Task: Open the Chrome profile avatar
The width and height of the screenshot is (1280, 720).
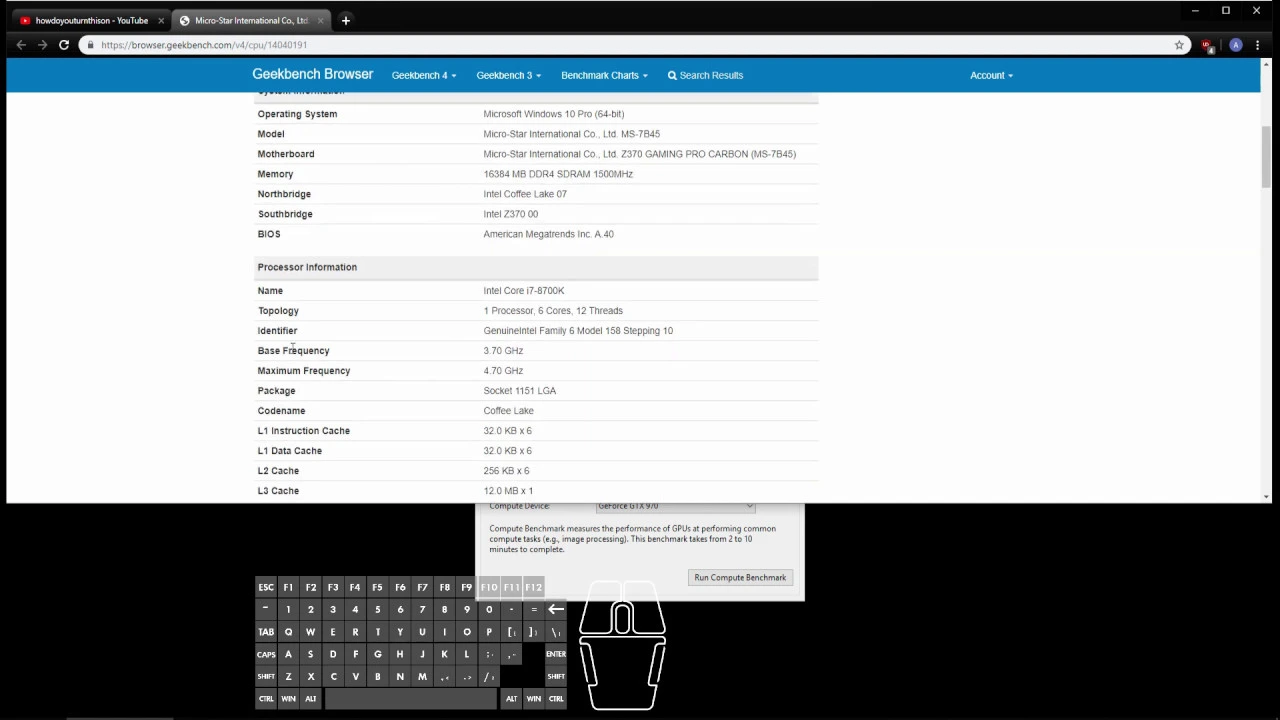Action: click(x=1236, y=45)
